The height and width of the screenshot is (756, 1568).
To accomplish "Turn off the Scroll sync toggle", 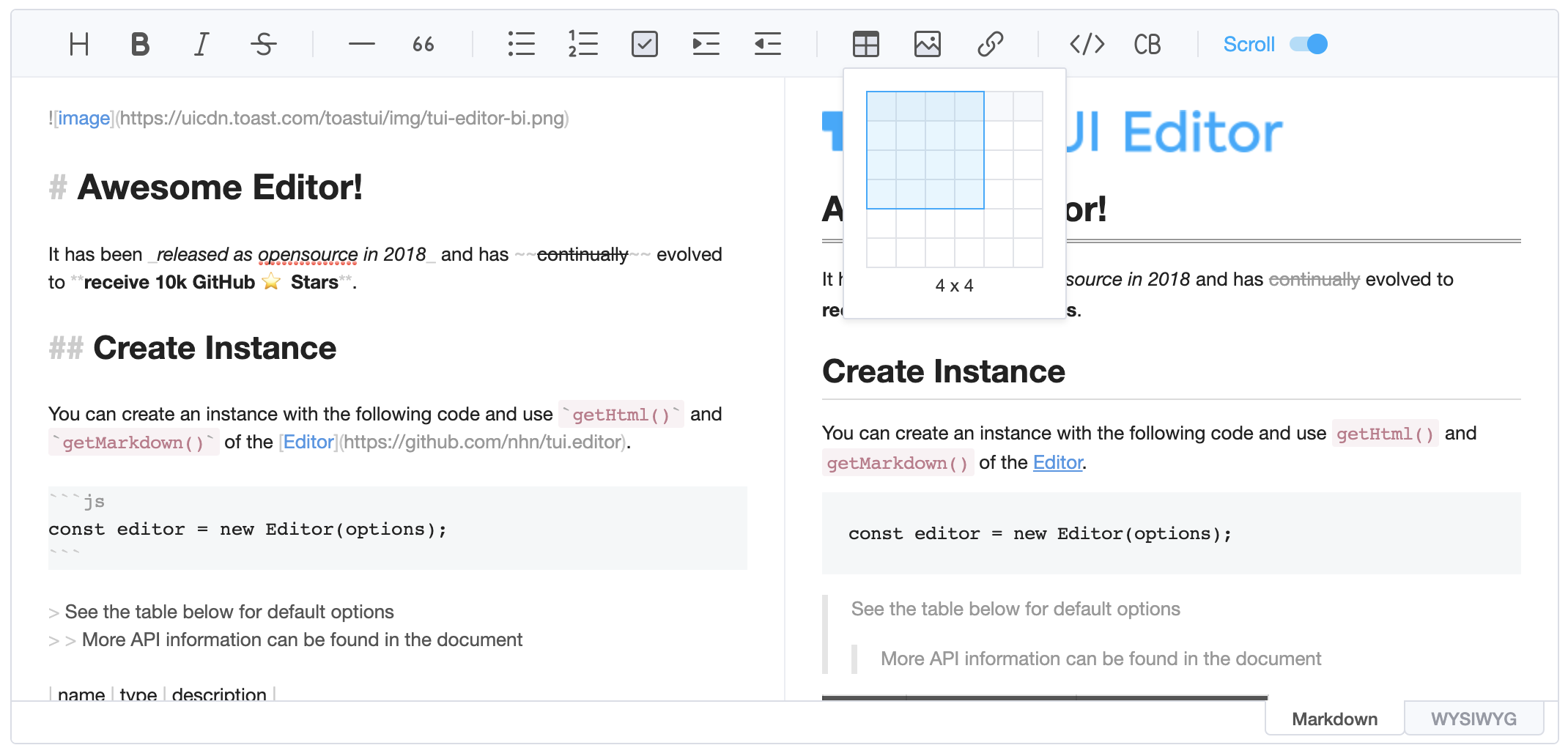I will [1309, 45].
